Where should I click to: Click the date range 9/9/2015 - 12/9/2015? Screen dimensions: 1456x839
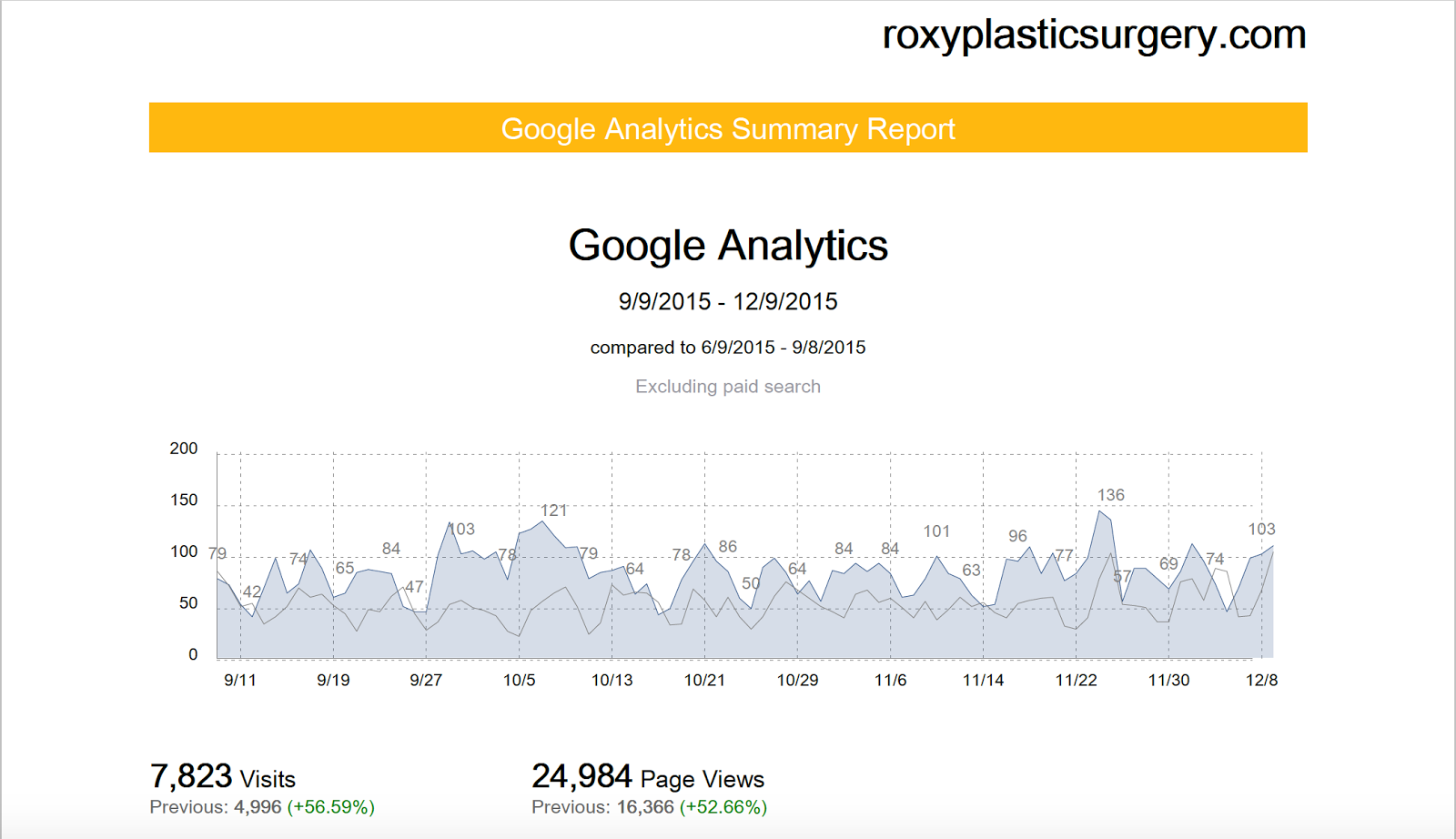point(728,301)
